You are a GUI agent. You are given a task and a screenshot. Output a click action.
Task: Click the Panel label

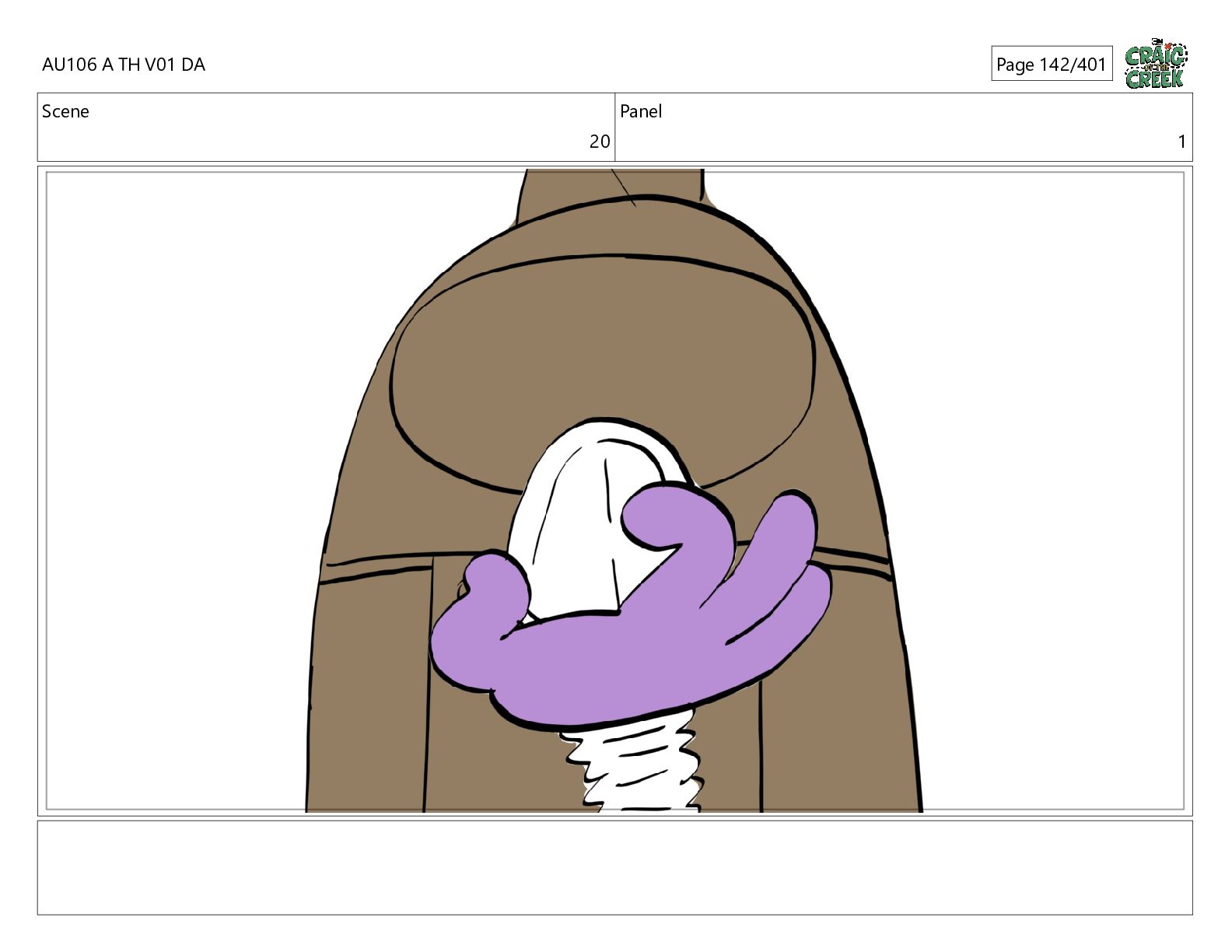(641, 111)
